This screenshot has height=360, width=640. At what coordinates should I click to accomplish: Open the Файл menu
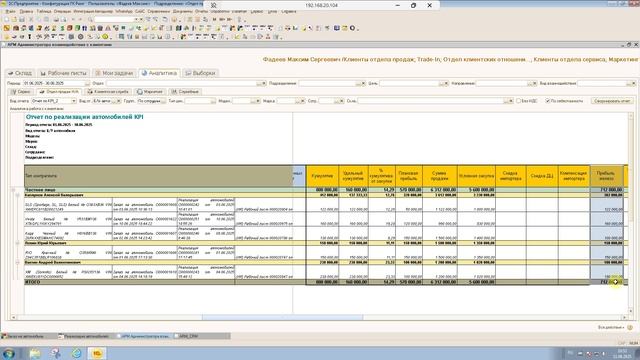coord(10,11)
